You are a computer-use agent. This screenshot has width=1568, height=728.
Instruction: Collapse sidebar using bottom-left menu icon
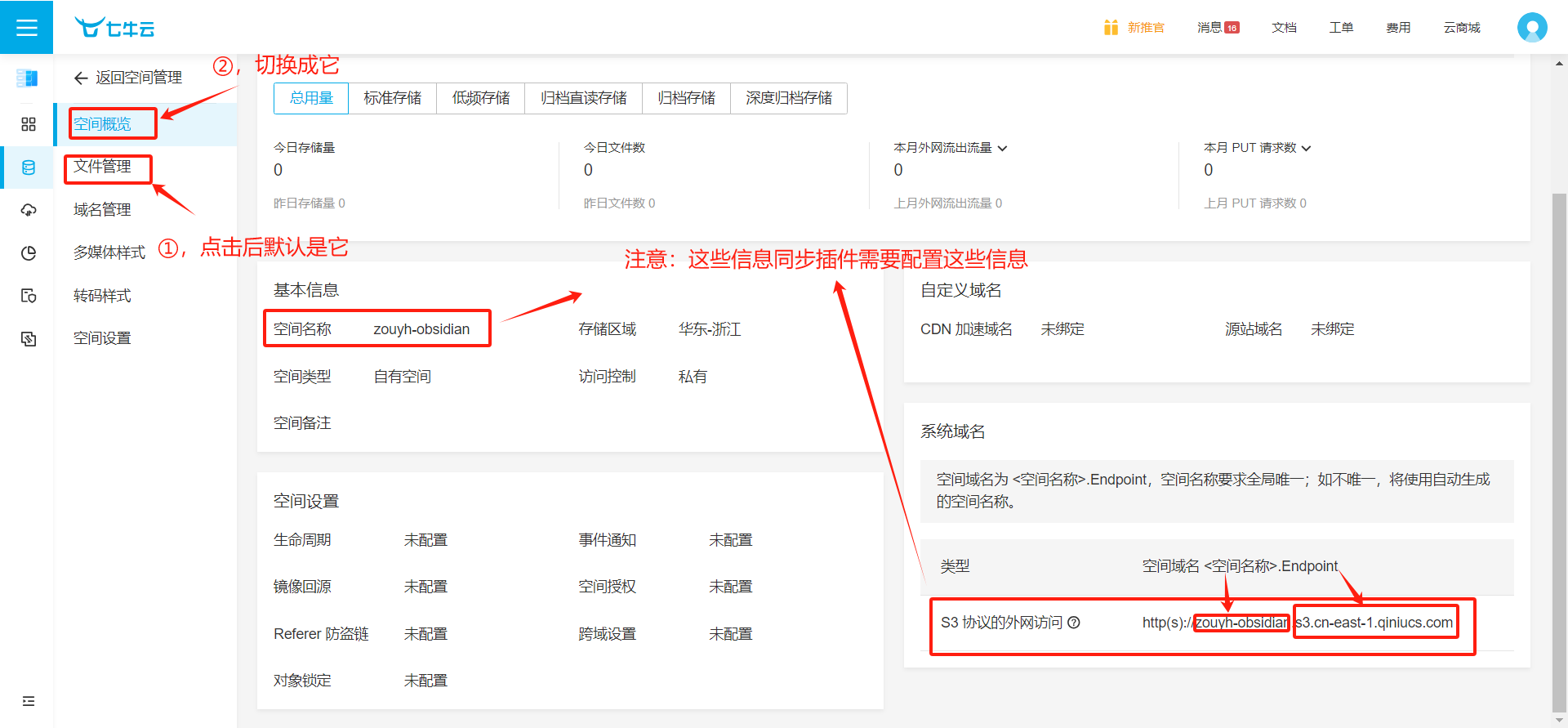[29, 701]
